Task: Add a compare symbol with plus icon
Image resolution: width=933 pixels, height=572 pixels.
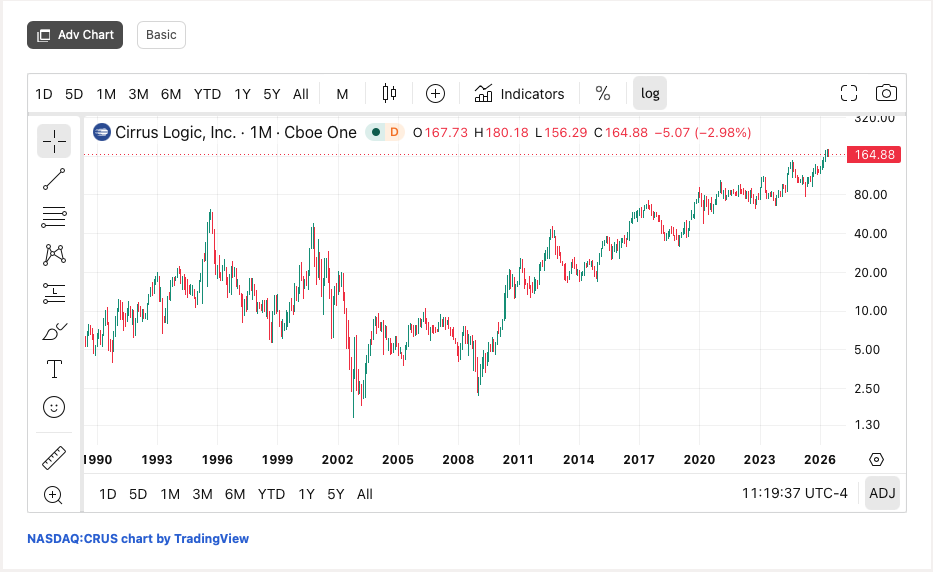Action: coord(436,93)
